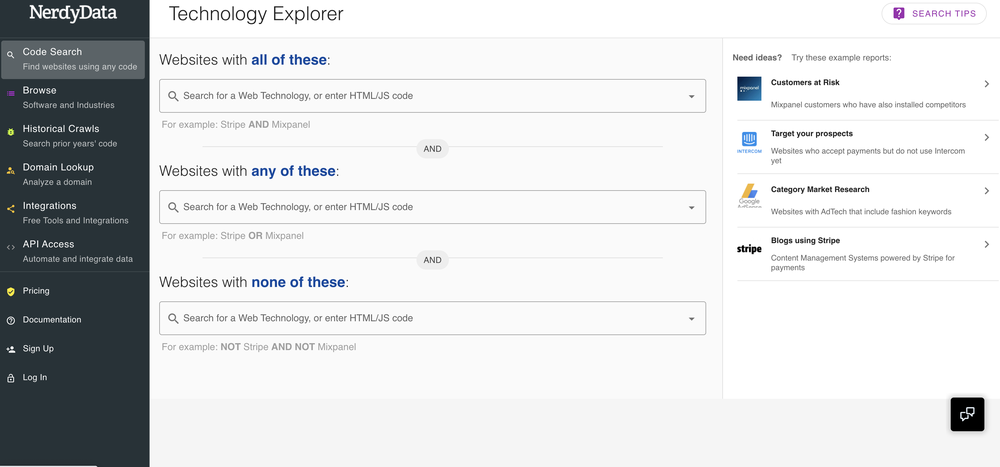Open the Documentation link
1000x467 pixels.
[52, 320]
